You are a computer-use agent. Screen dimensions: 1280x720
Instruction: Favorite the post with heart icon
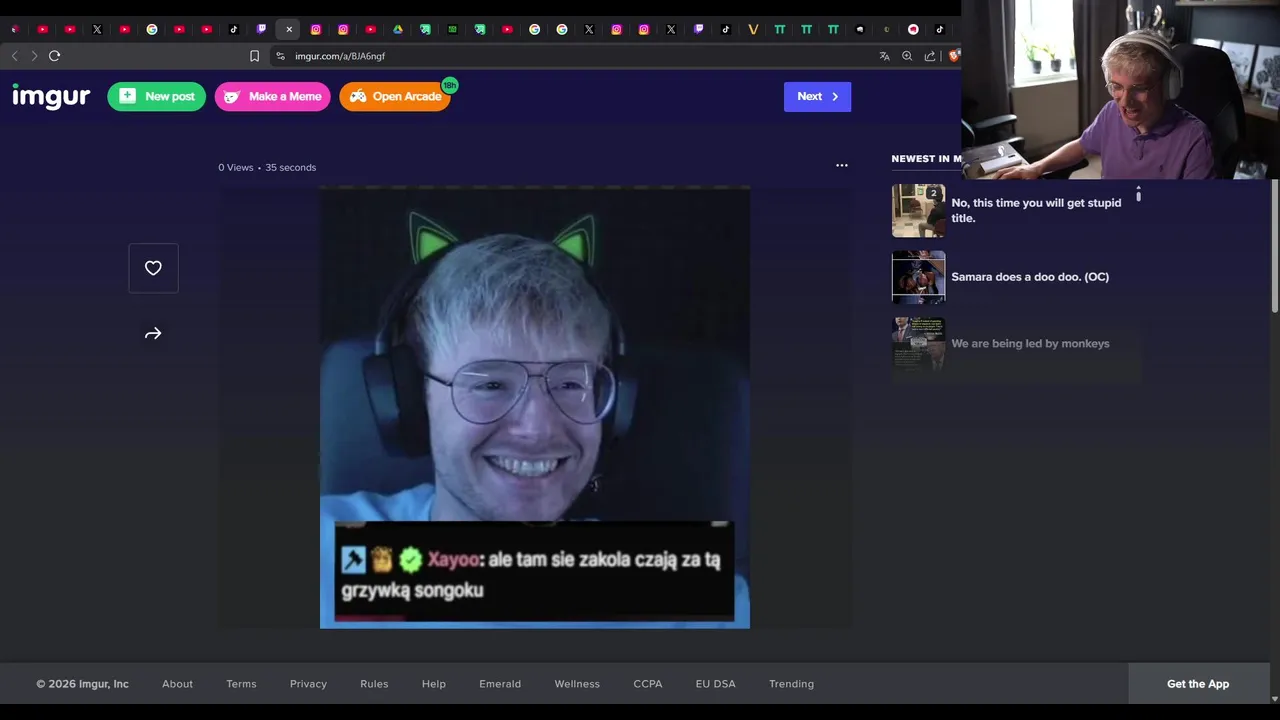(x=153, y=268)
